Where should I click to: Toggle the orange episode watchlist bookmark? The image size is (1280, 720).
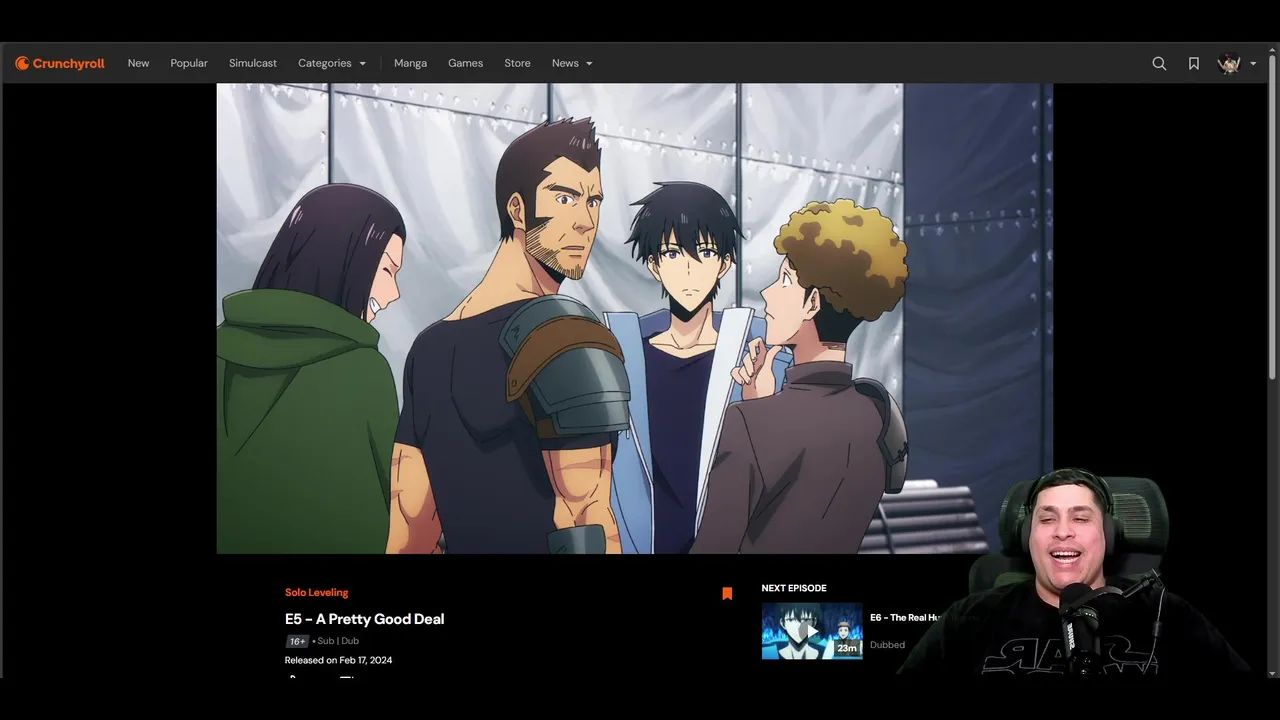point(727,594)
